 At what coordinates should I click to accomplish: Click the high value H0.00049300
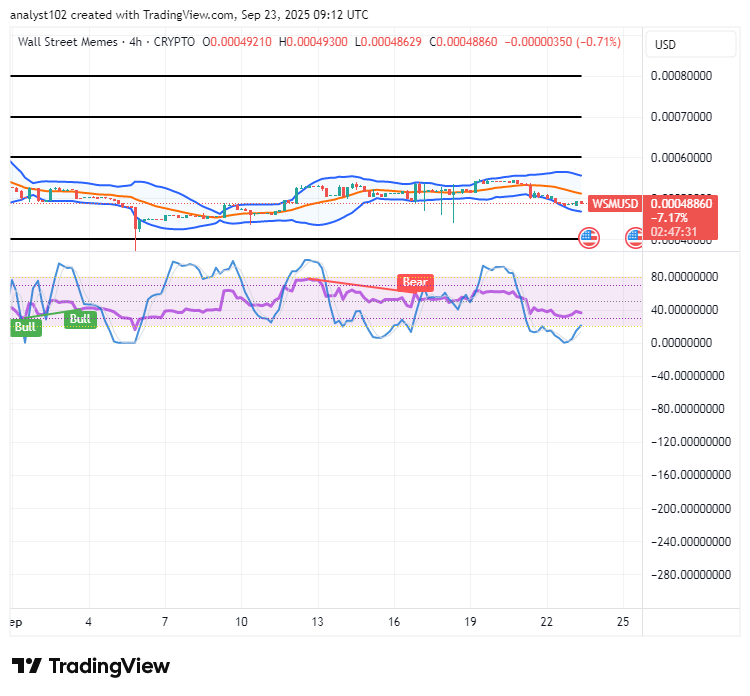313,42
